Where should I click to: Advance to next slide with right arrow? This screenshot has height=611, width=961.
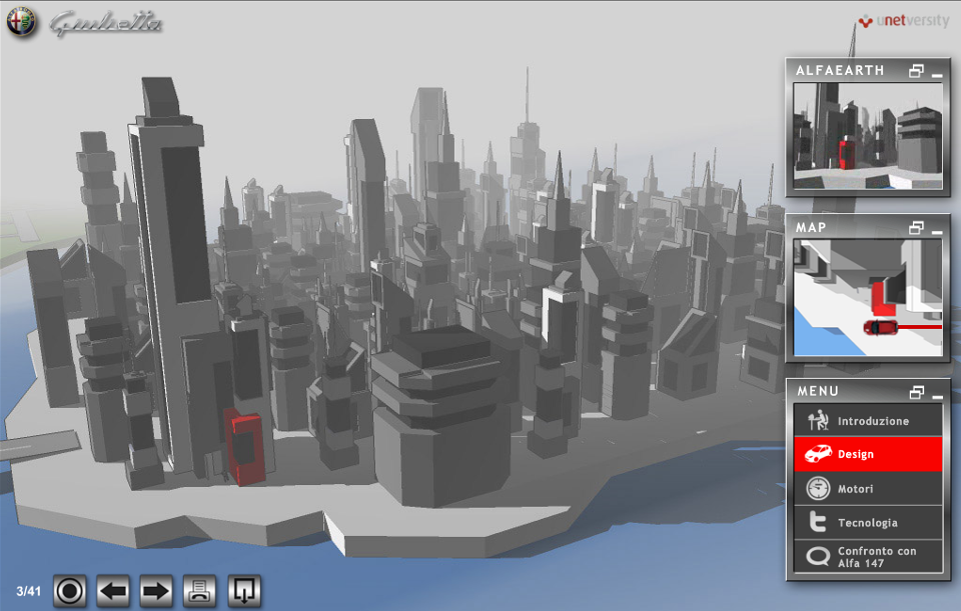[156, 591]
